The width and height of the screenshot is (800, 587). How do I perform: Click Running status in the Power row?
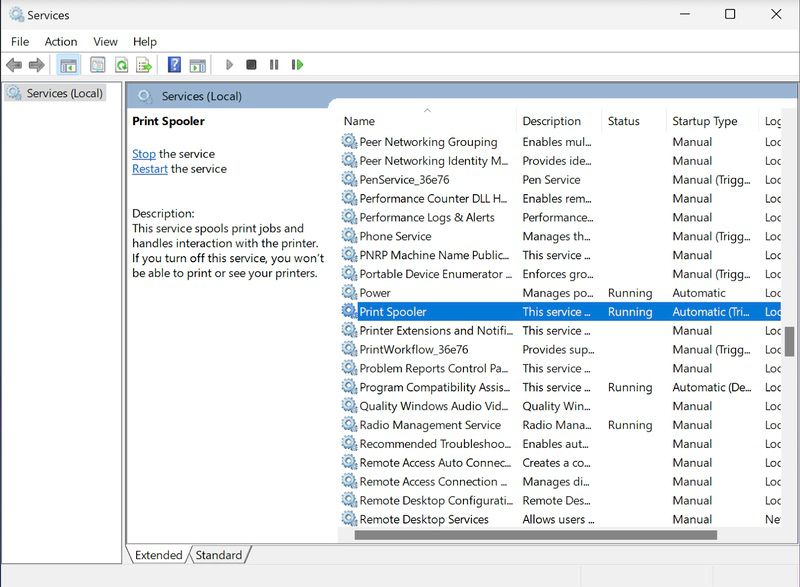coord(630,293)
